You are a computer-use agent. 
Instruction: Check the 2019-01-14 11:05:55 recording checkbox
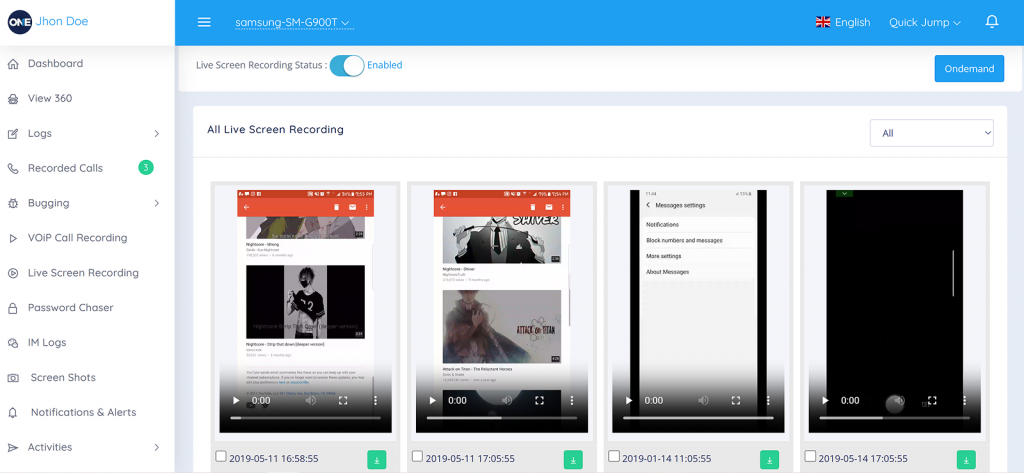[x=614, y=456]
